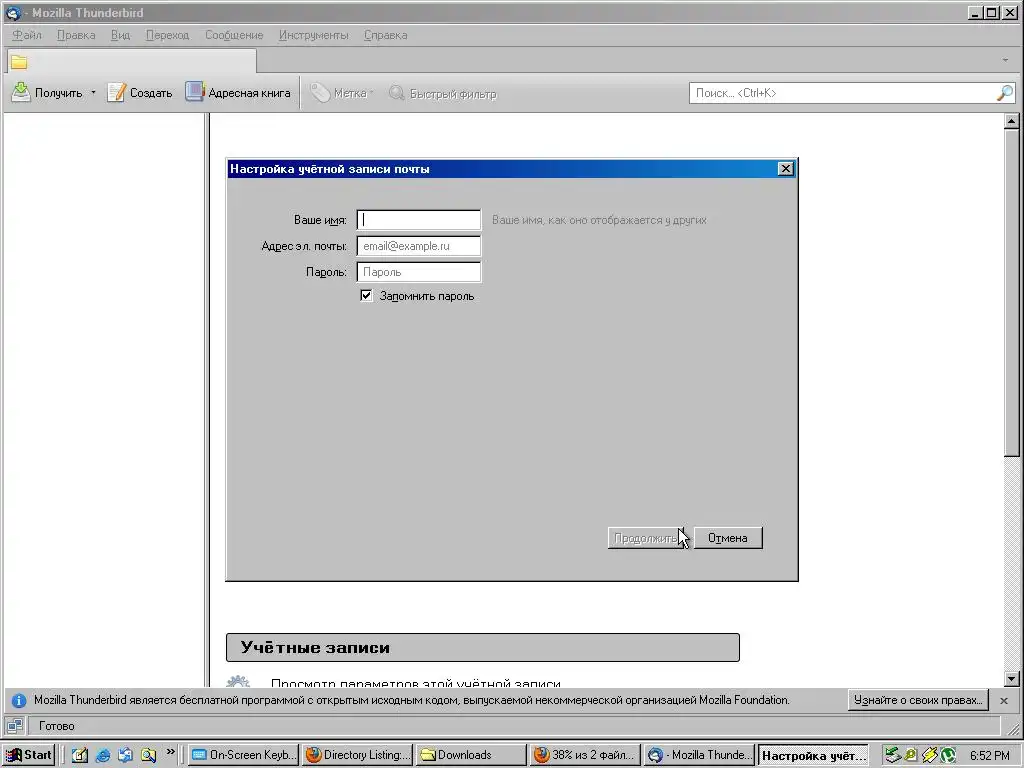Click the Outlook Express quick launch icon
Image resolution: width=1024 pixels, height=768 pixels.
coord(125,755)
